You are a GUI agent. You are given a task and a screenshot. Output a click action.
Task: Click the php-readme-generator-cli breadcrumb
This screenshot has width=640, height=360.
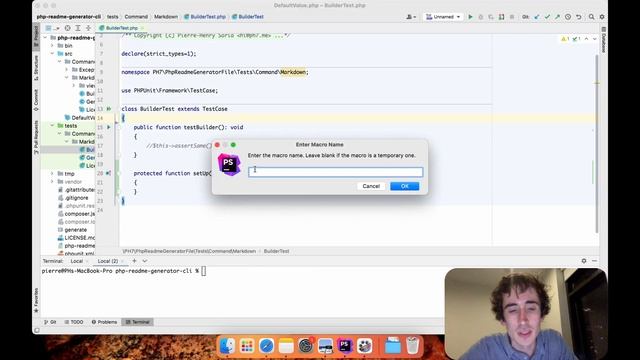69,17
